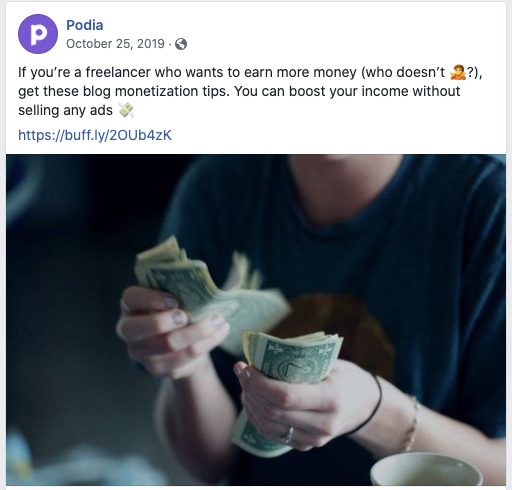Click the thin bracelet on the wrist
This screenshot has height=490, width=512.
412,423
